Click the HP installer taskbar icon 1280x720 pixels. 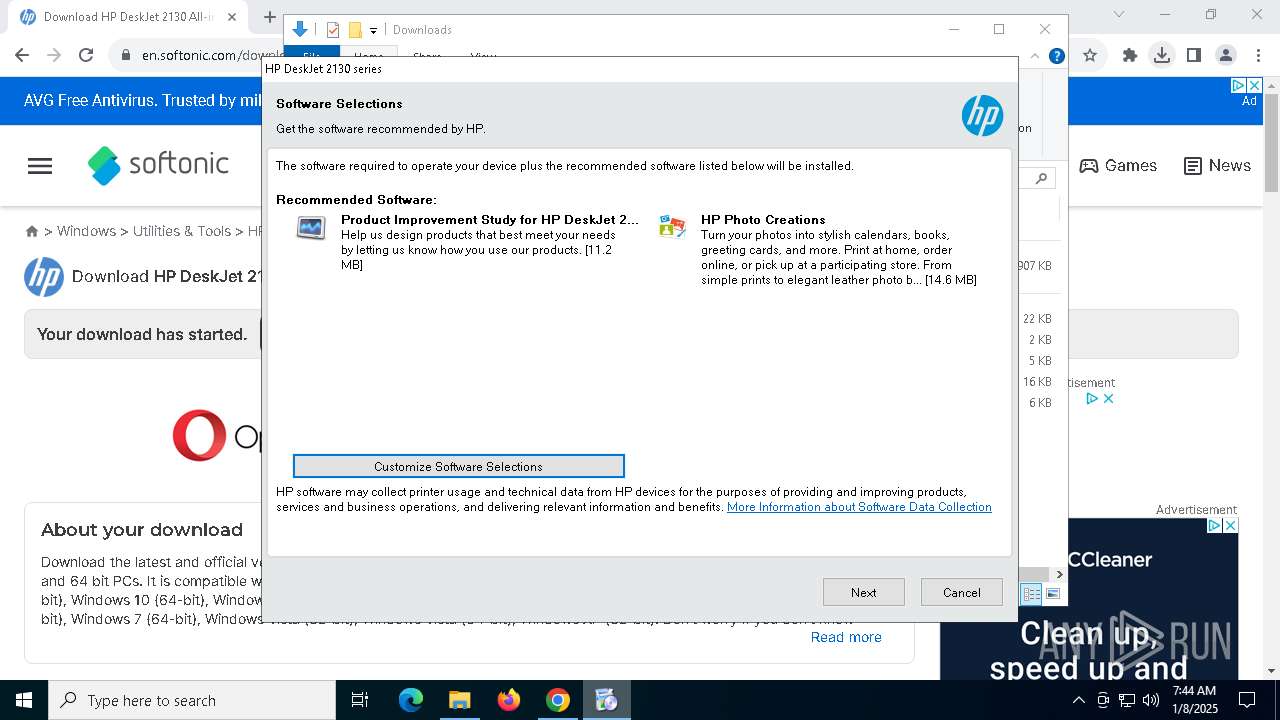pyautogui.click(x=606, y=700)
